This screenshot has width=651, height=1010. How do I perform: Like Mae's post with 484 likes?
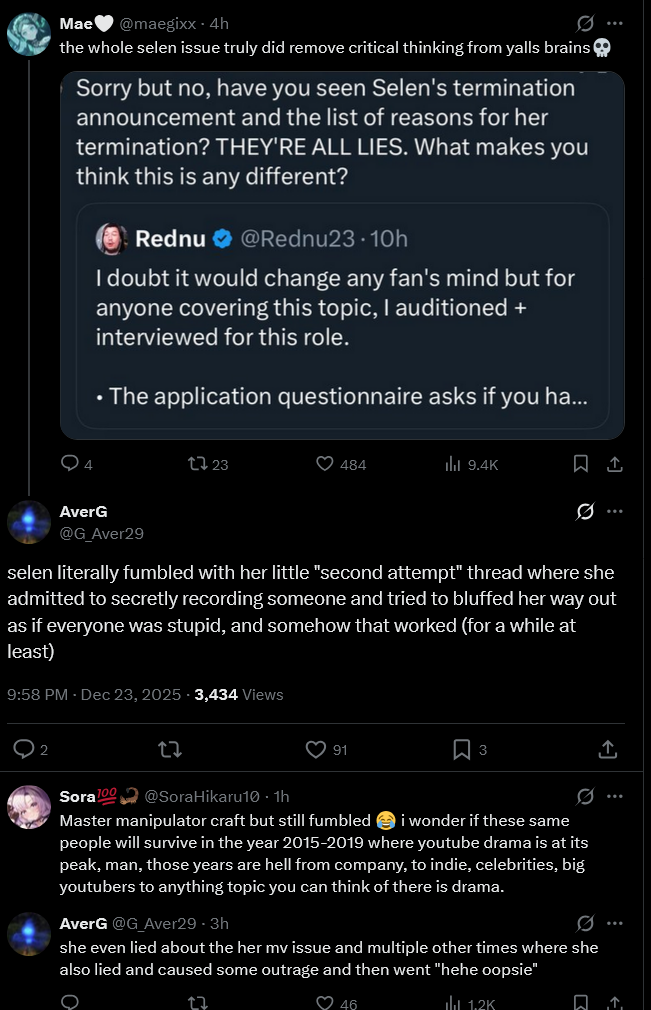coord(324,463)
